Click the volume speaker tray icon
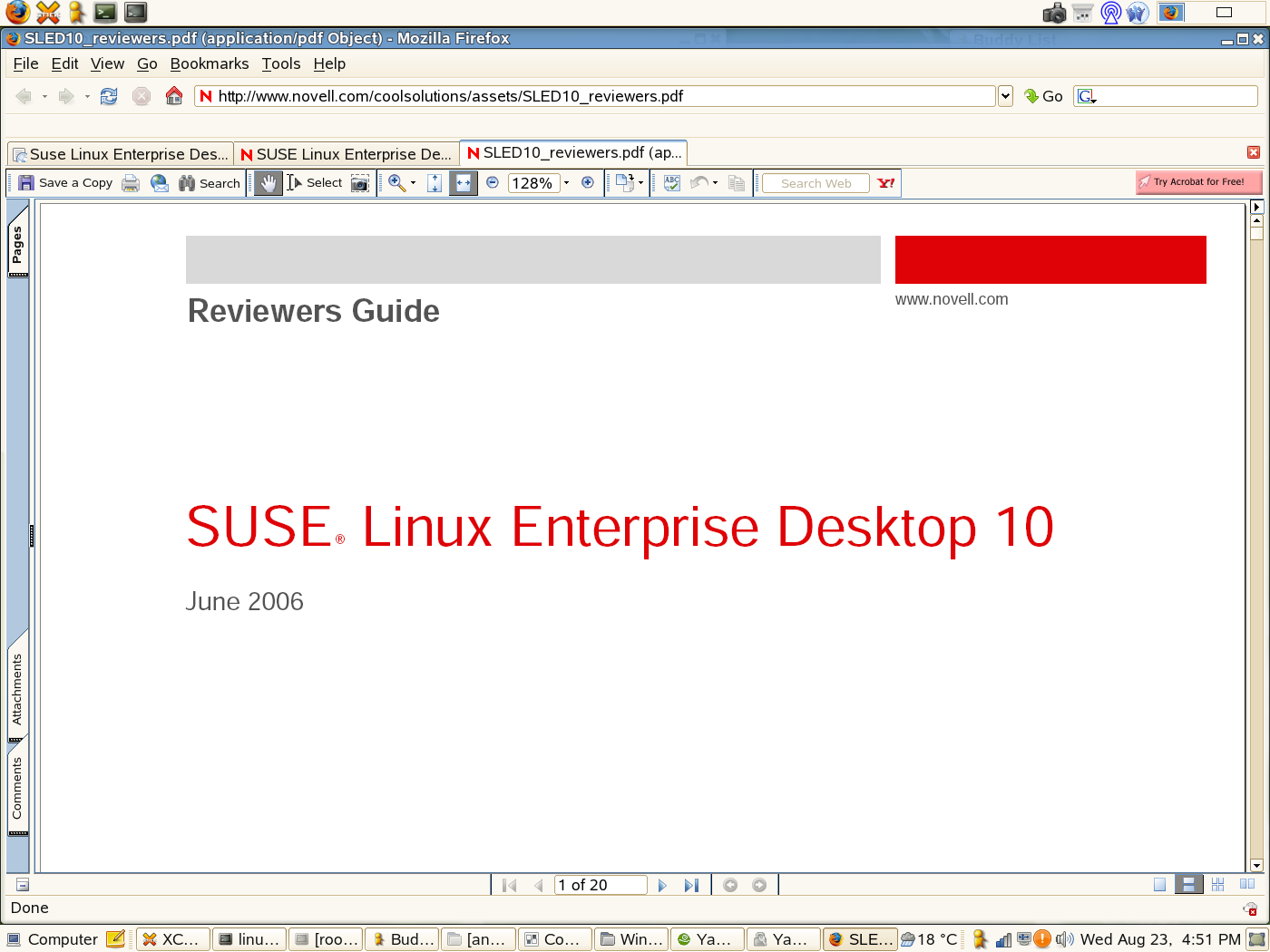This screenshot has width=1270, height=952. (x=1064, y=939)
